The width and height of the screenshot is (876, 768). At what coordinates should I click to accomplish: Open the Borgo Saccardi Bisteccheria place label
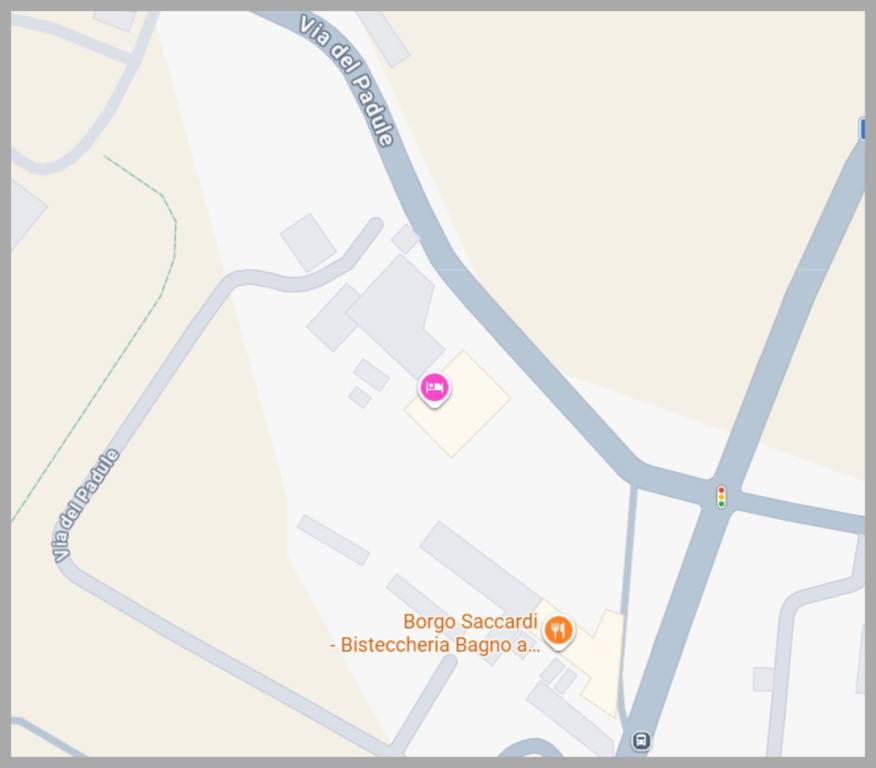[x=435, y=633]
